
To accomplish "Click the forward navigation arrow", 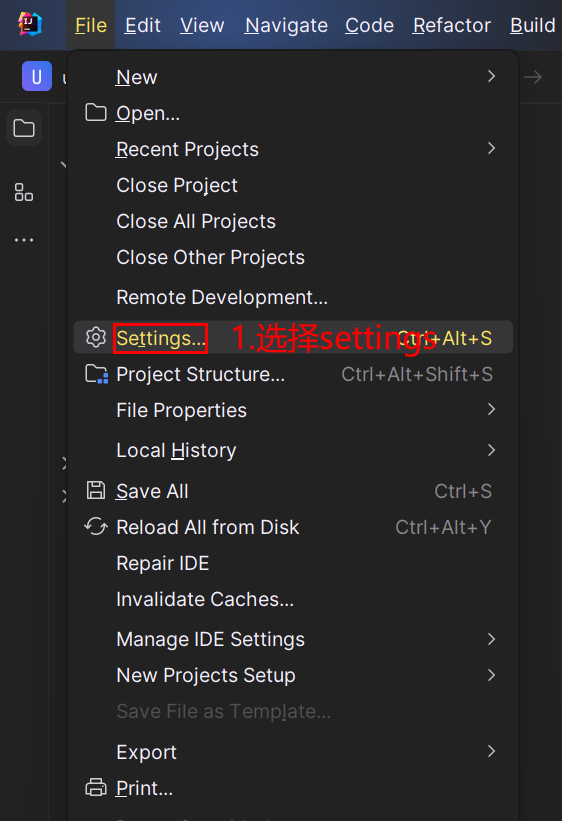I will [x=533, y=77].
